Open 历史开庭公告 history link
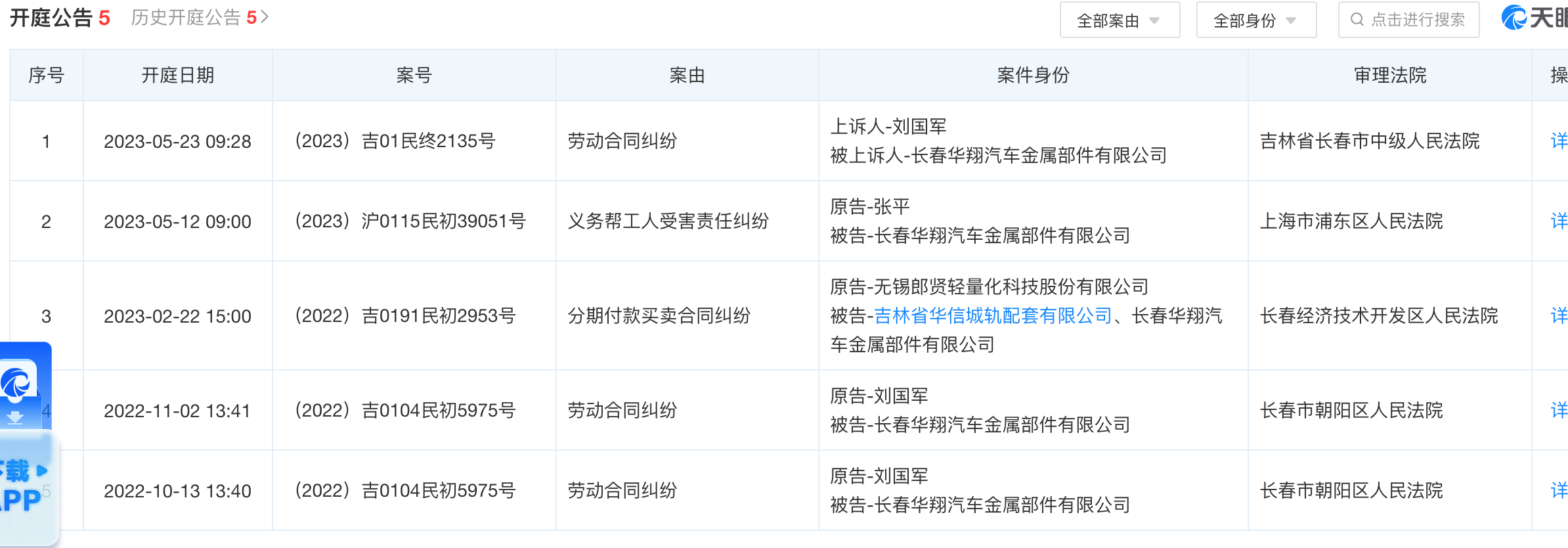The height and width of the screenshot is (548, 1568). (x=200, y=18)
